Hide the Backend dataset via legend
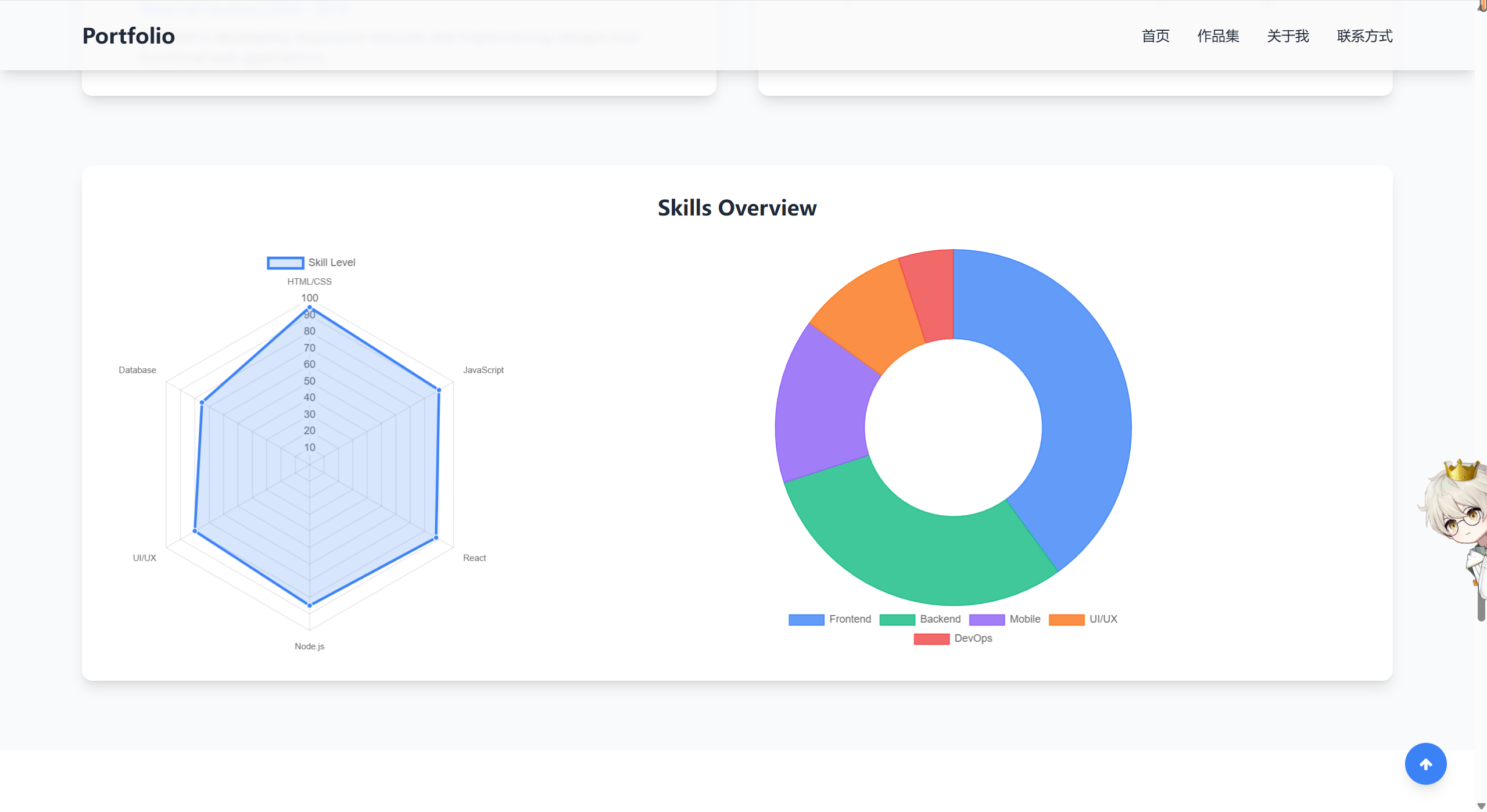 tap(920, 619)
